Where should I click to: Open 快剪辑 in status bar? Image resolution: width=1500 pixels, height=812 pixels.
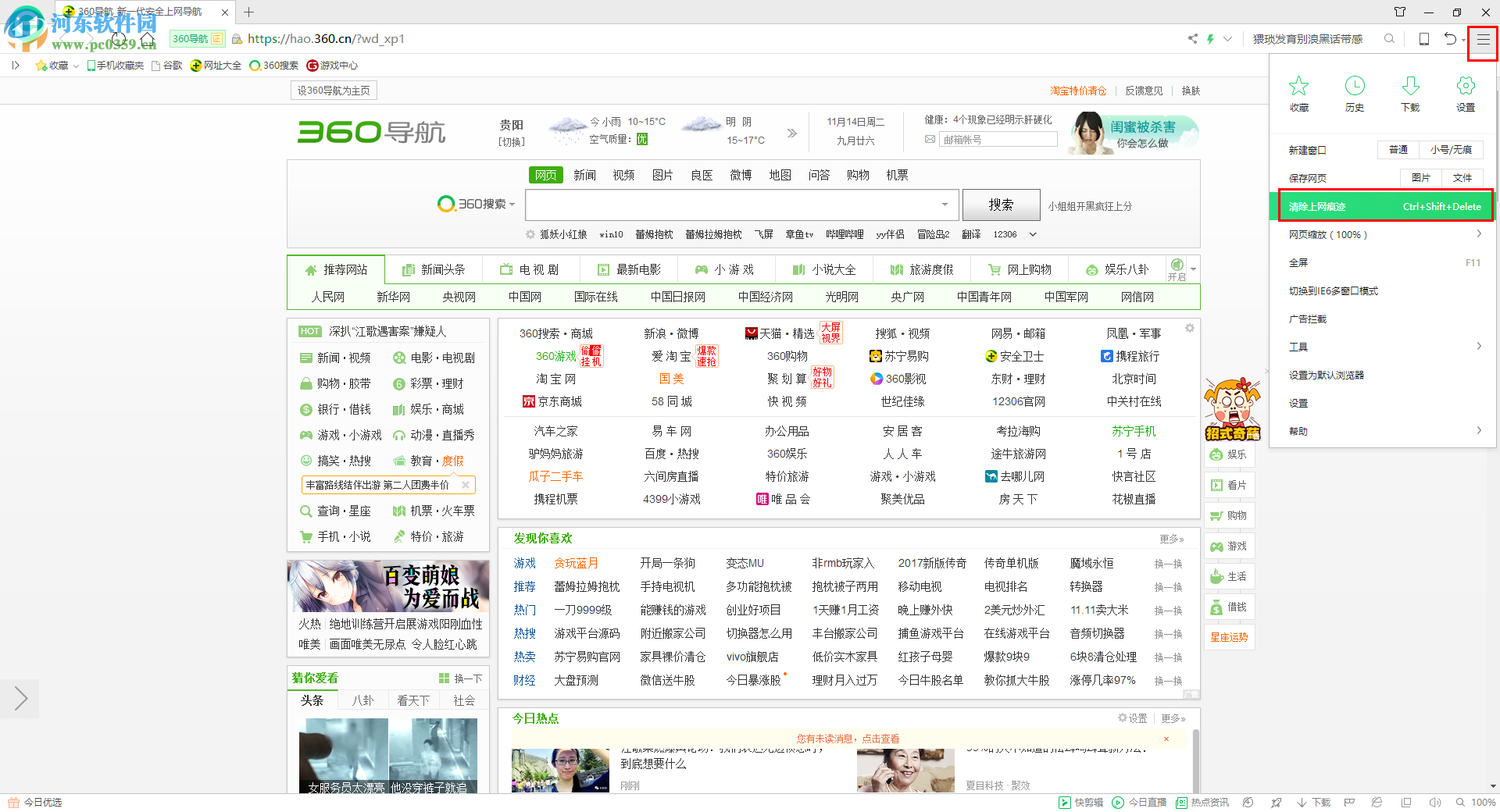[1080, 803]
